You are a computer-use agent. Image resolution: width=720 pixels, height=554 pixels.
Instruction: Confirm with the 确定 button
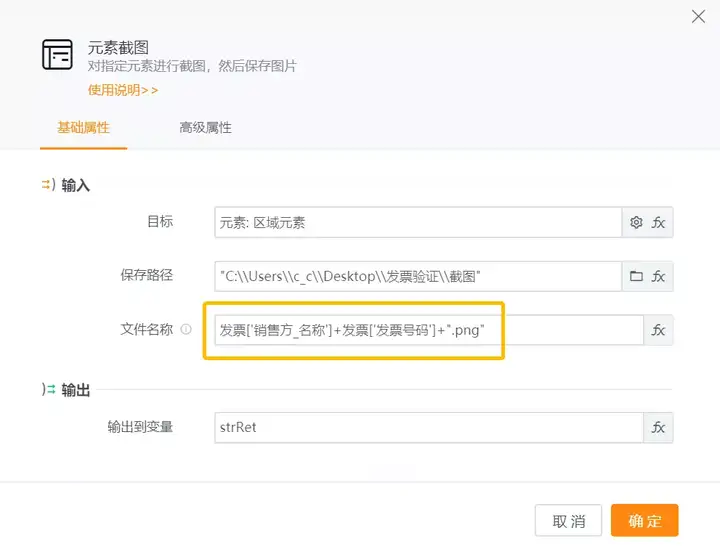click(x=645, y=521)
